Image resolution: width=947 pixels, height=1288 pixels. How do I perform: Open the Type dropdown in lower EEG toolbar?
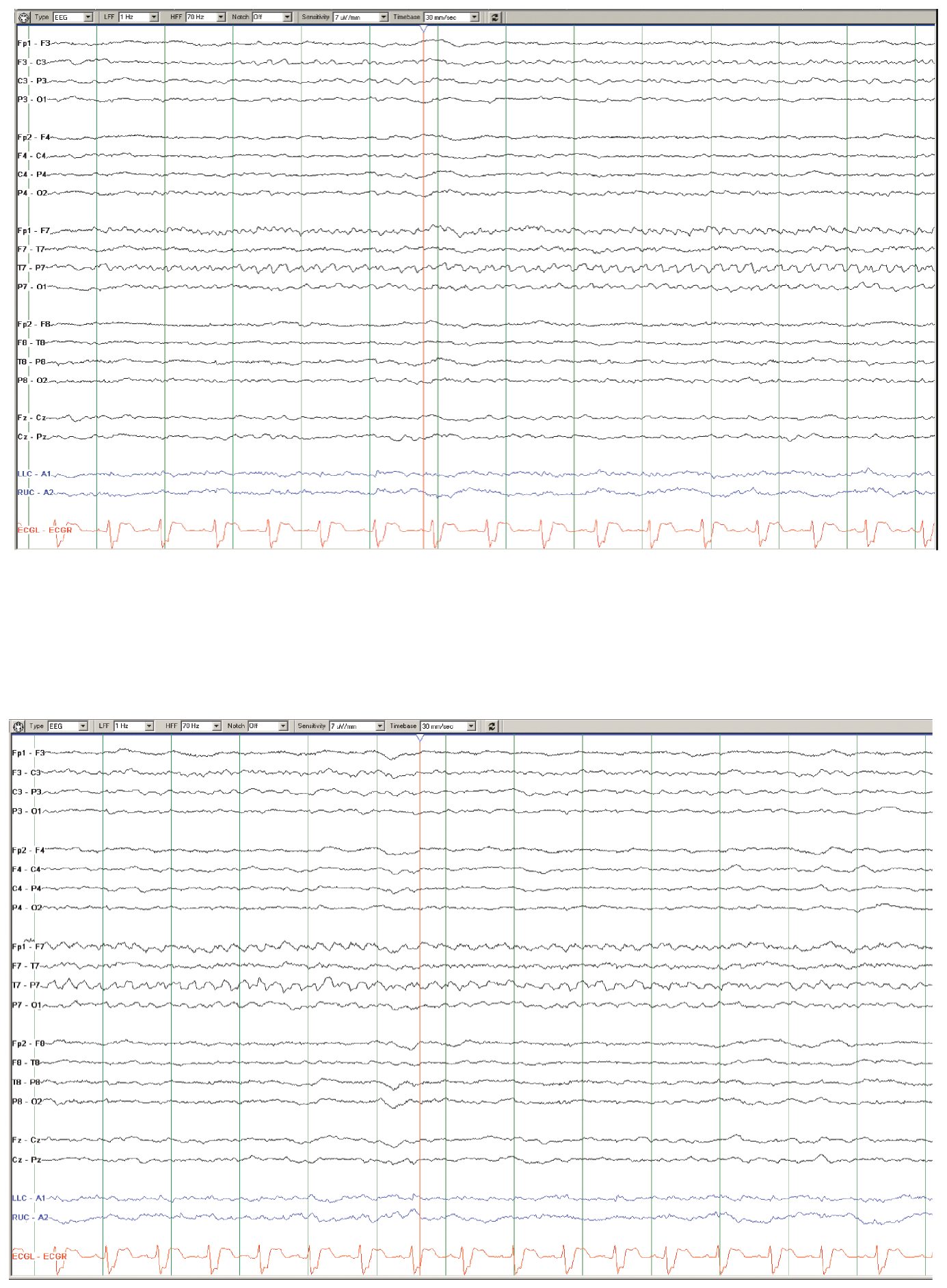tap(68, 726)
